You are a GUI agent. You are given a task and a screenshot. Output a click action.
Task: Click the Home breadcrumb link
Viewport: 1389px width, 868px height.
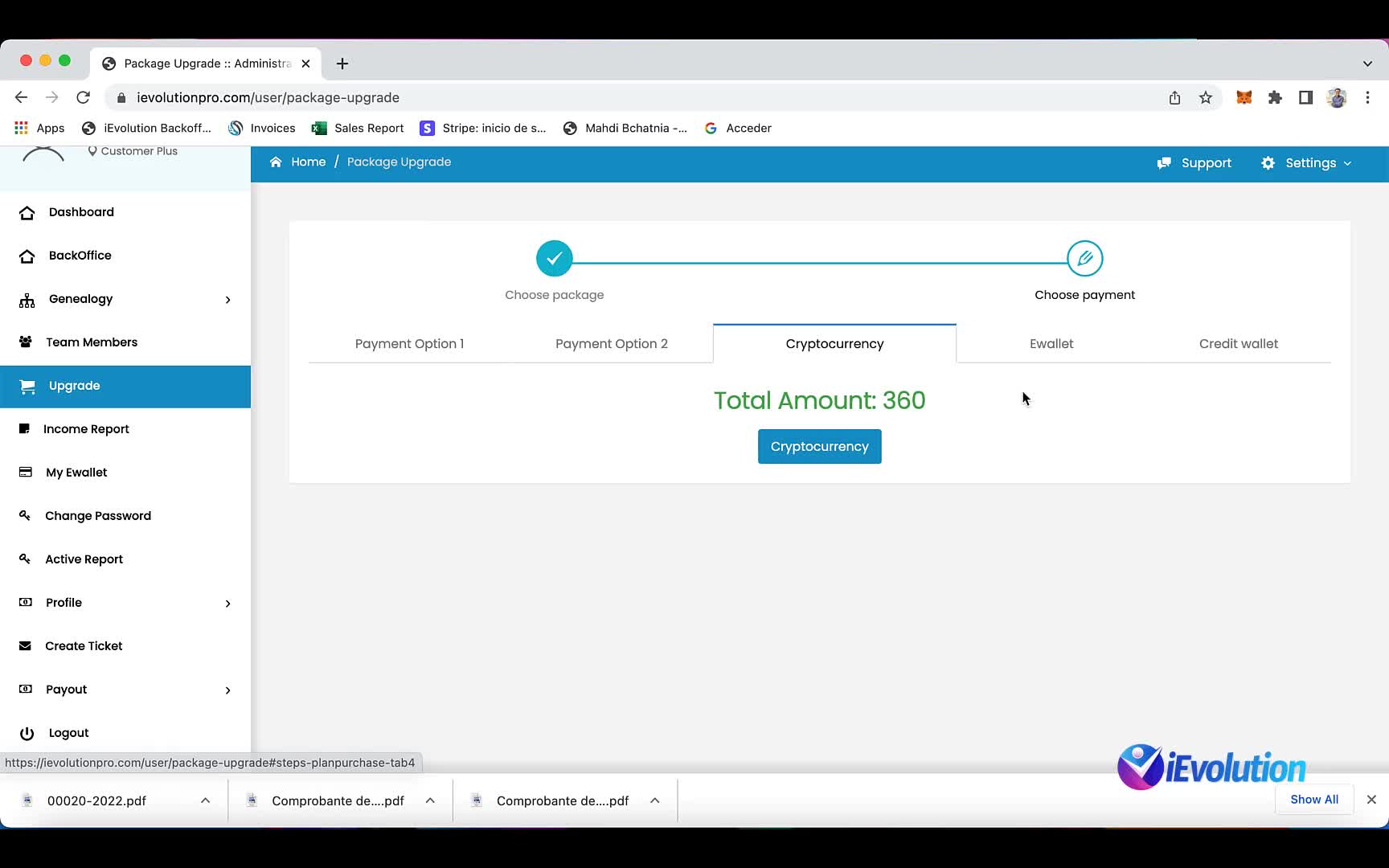(x=307, y=162)
